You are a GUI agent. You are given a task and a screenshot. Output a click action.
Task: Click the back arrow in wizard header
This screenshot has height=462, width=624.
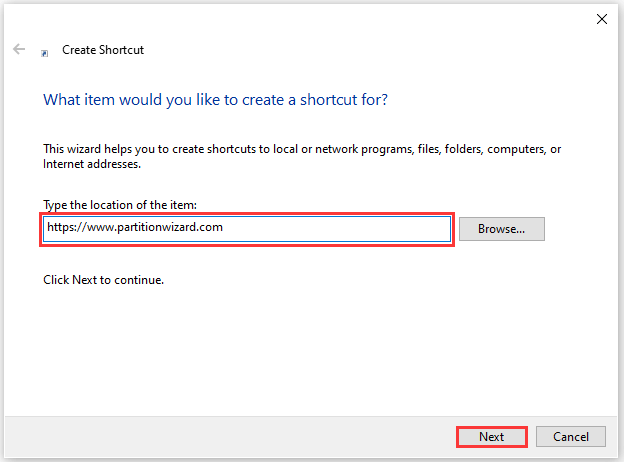click(19, 49)
